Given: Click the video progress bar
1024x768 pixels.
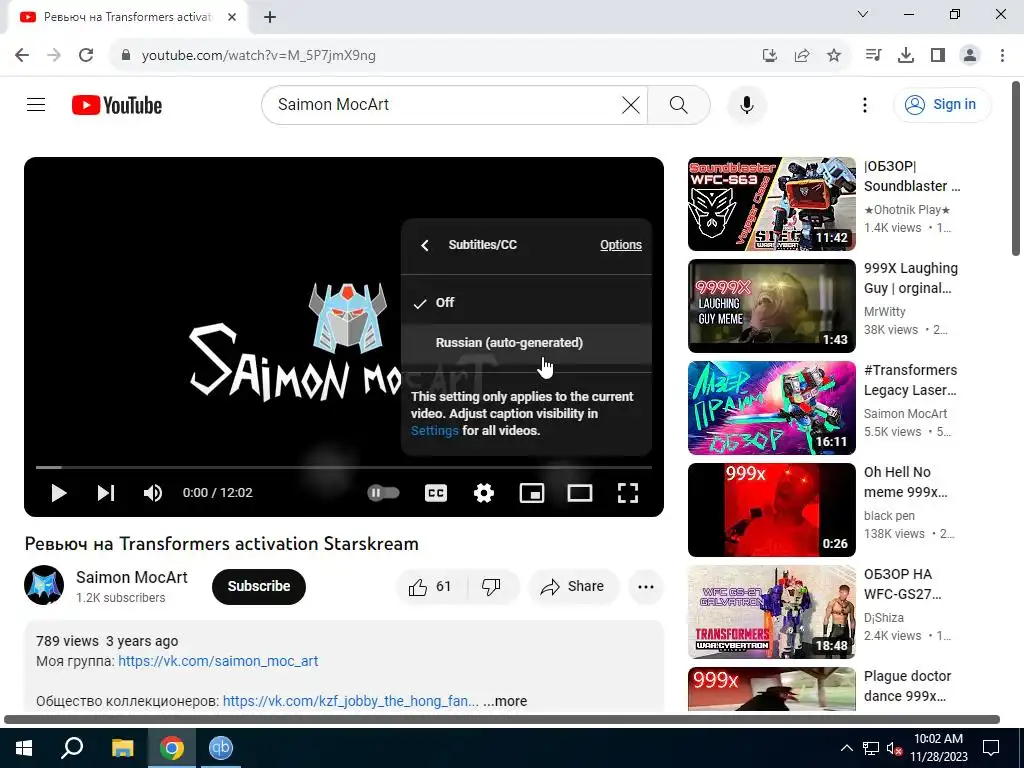Looking at the screenshot, I should click(344, 468).
